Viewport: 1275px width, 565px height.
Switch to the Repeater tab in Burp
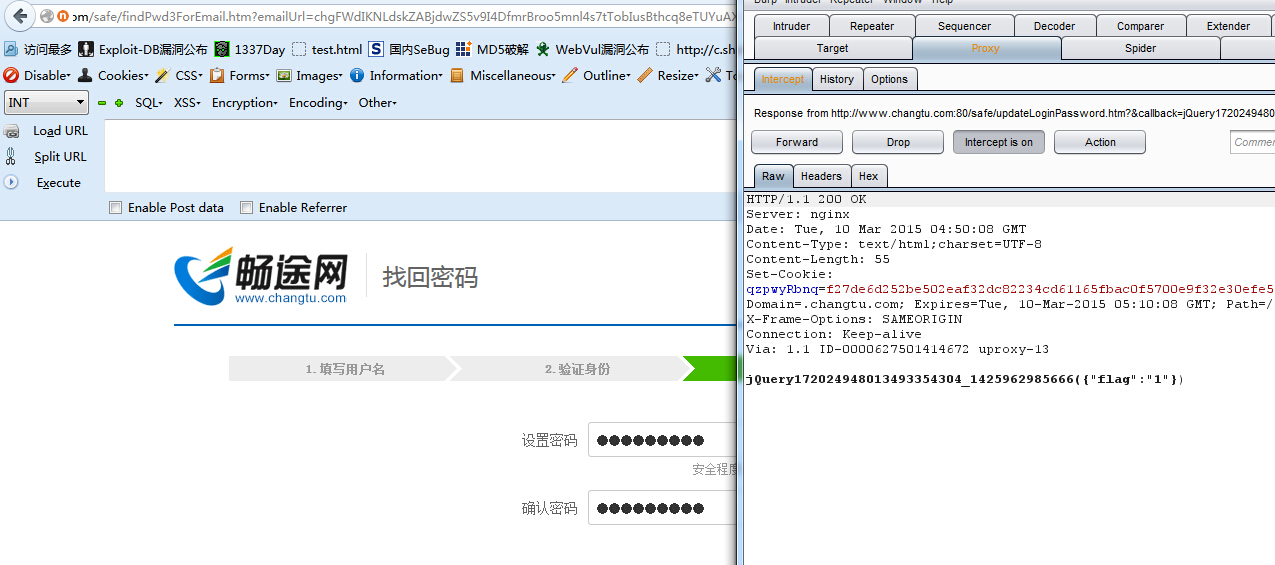coord(873,26)
